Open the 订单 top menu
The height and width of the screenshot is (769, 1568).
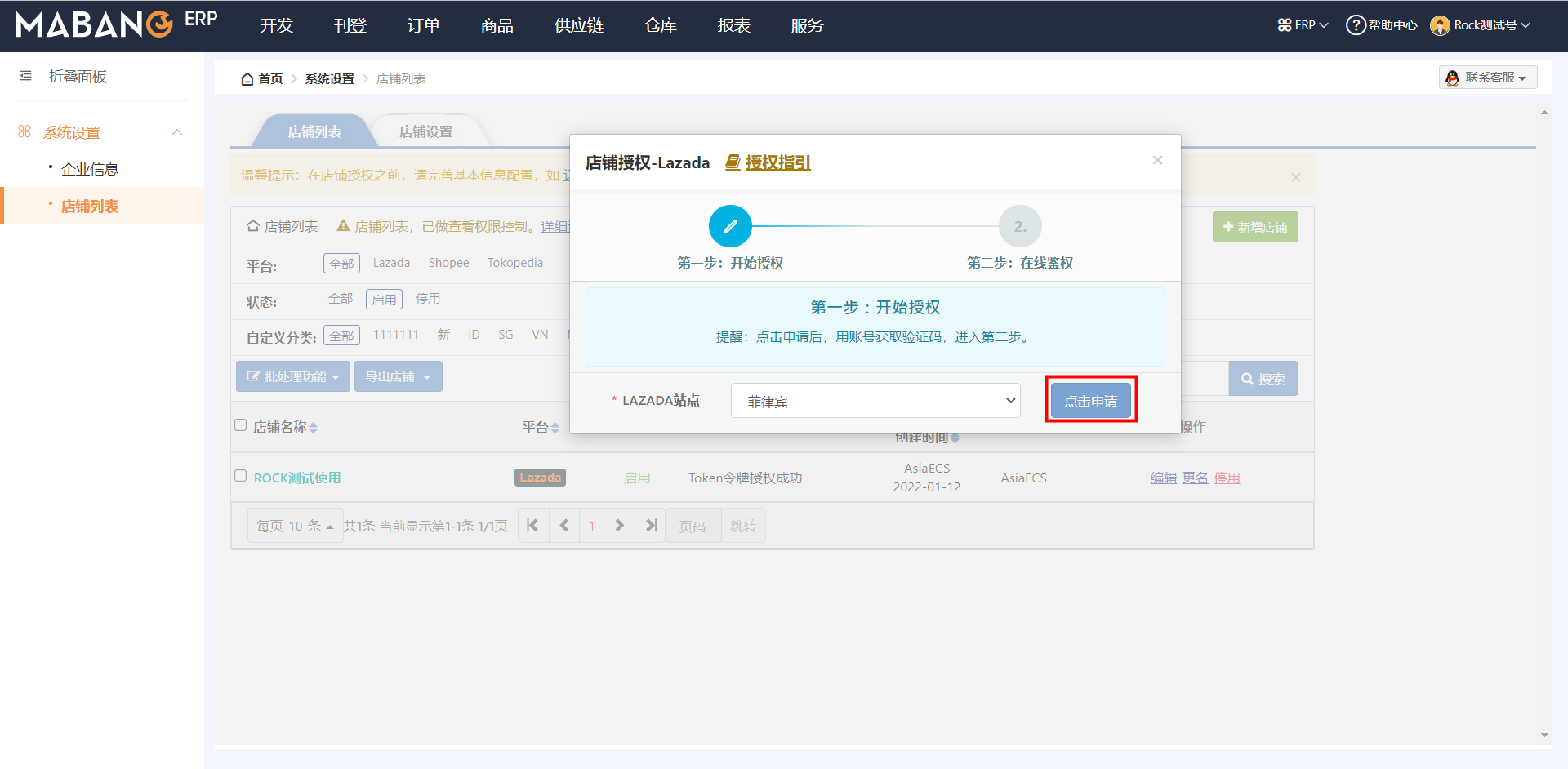coord(424,25)
